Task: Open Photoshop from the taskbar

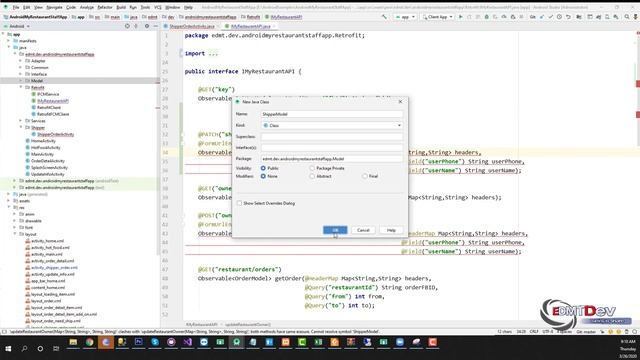Action: tap(138, 342)
